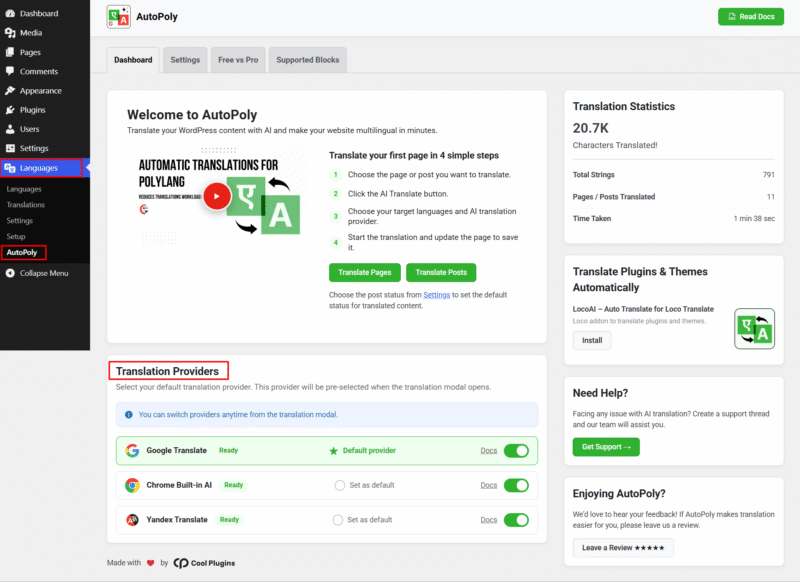Click the Translate Posts button
Image resolution: width=800 pixels, height=582 pixels.
pos(441,272)
